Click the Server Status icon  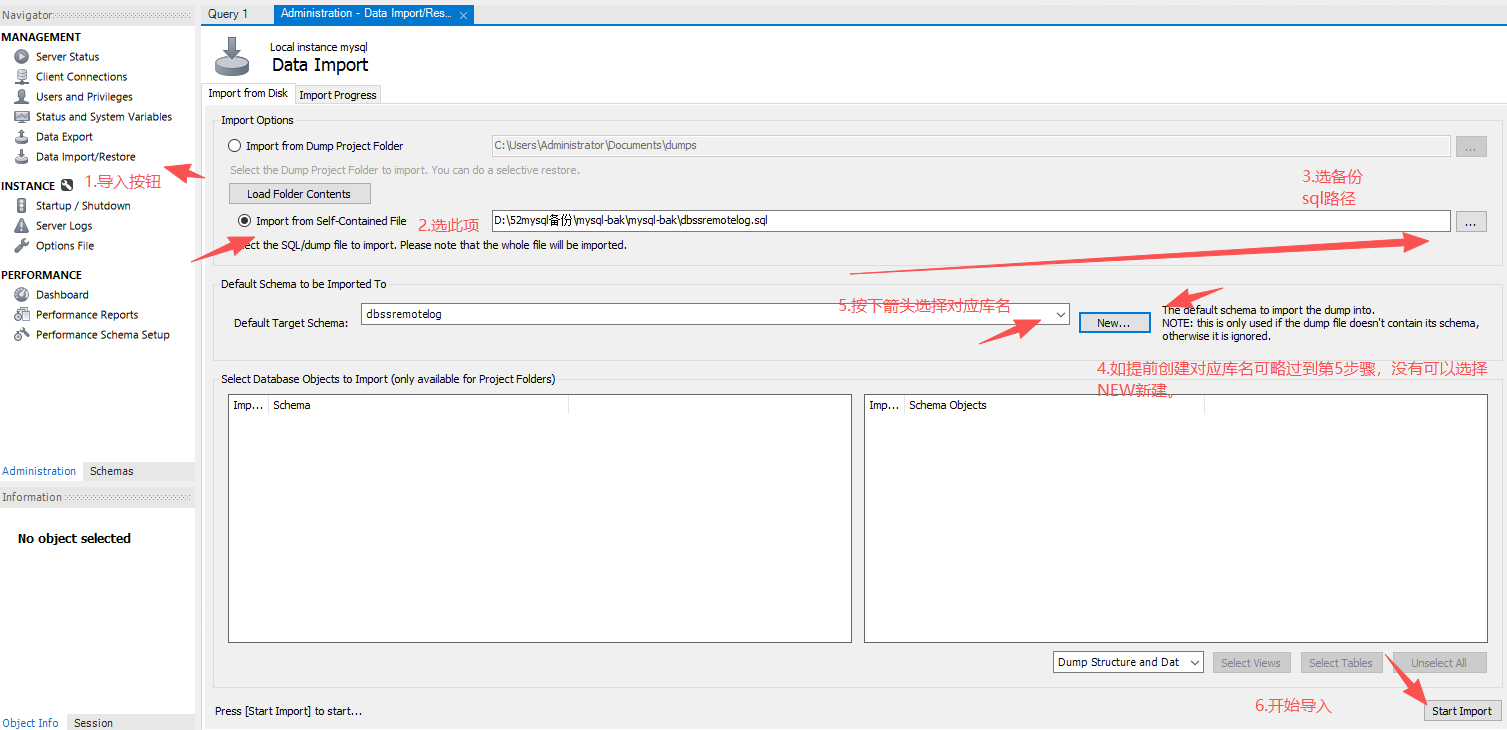tap(21, 57)
